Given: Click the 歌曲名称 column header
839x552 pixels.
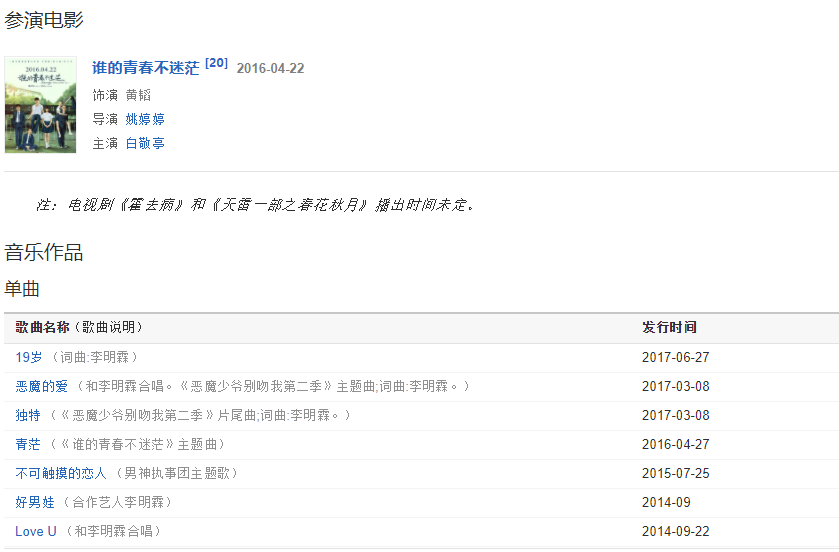Looking at the screenshot, I should click(42, 327).
